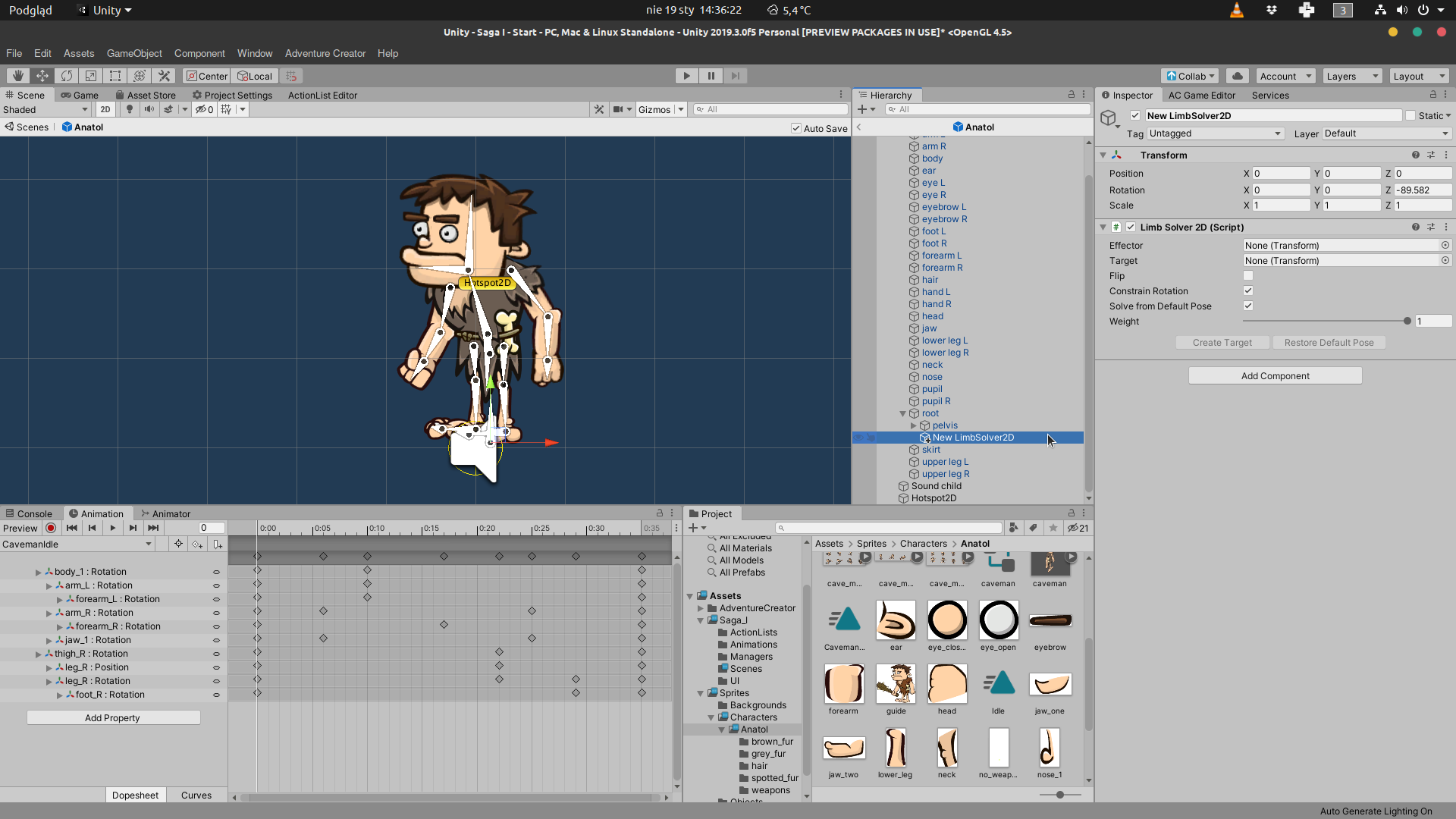Switch to the Animator tab
The height and width of the screenshot is (819, 1456).
pyautogui.click(x=165, y=513)
